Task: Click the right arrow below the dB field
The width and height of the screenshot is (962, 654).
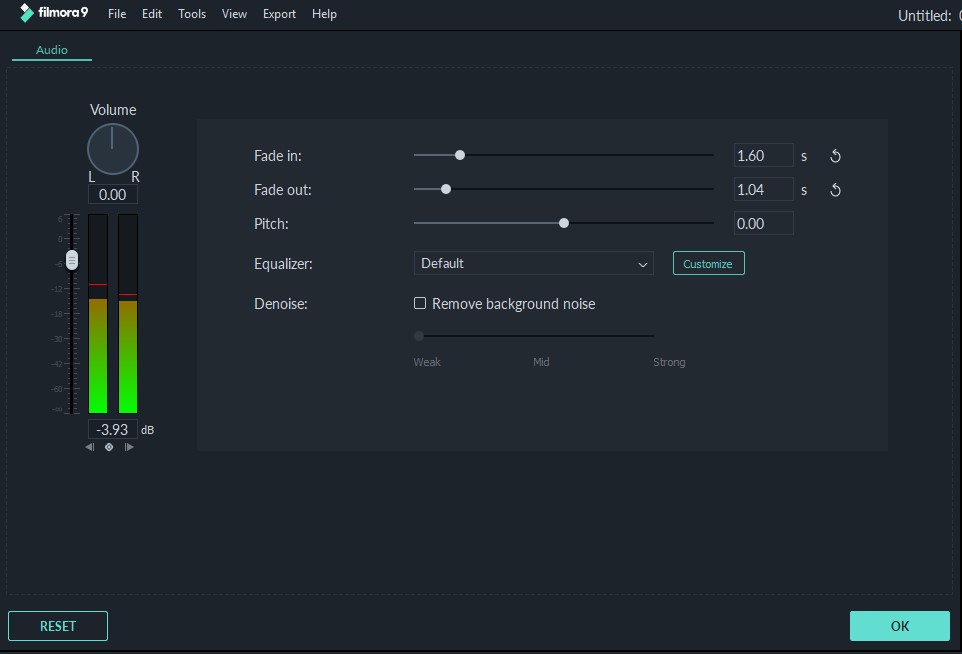Action: click(129, 447)
